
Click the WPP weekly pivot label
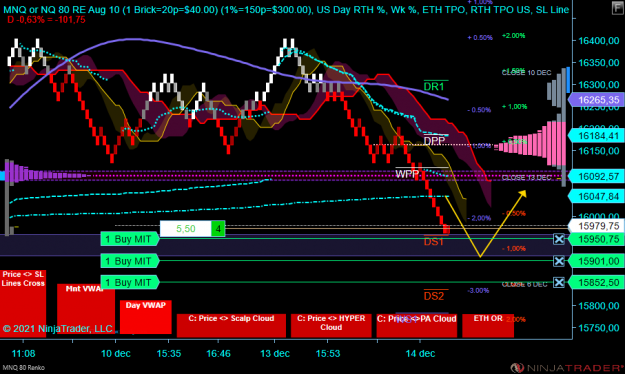tap(407, 174)
